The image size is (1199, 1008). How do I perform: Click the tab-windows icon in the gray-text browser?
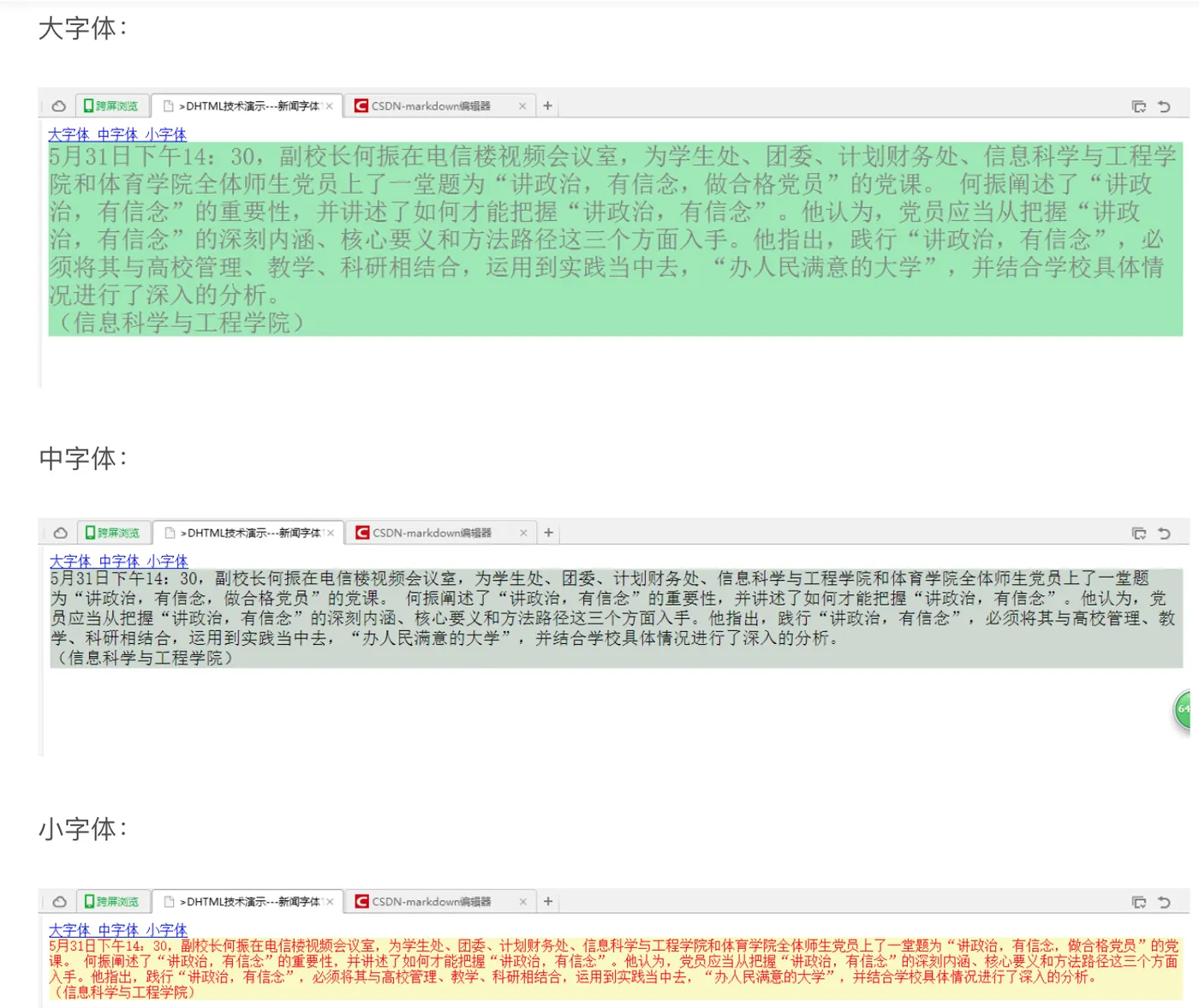(x=1139, y=534)
